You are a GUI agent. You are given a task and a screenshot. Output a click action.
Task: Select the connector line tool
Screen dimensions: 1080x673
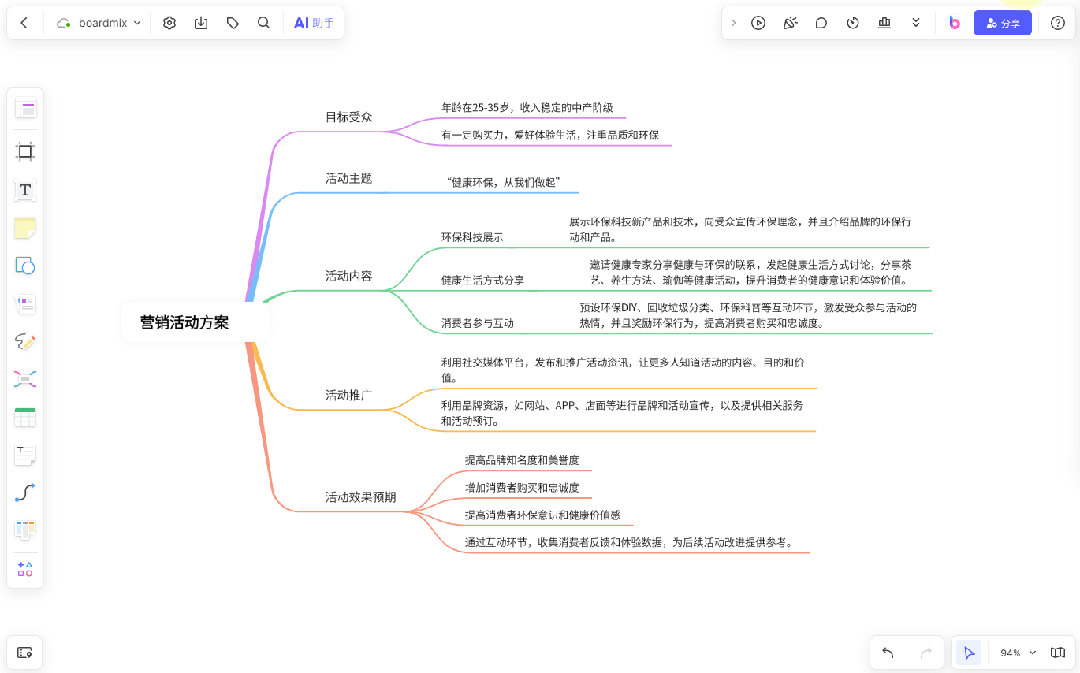[x=25, y=493]
